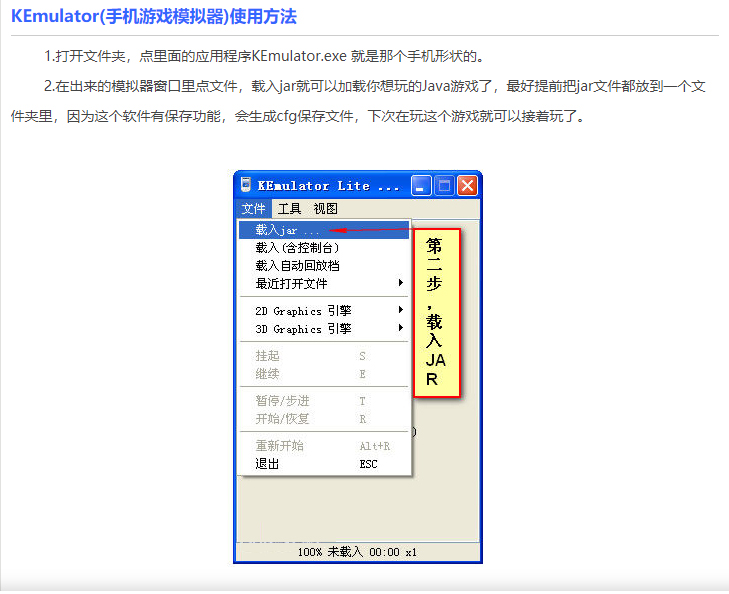
Task: Click the page heading KEmulator(手机游戏模拟器)使用方法
Action: click(154, 16)
